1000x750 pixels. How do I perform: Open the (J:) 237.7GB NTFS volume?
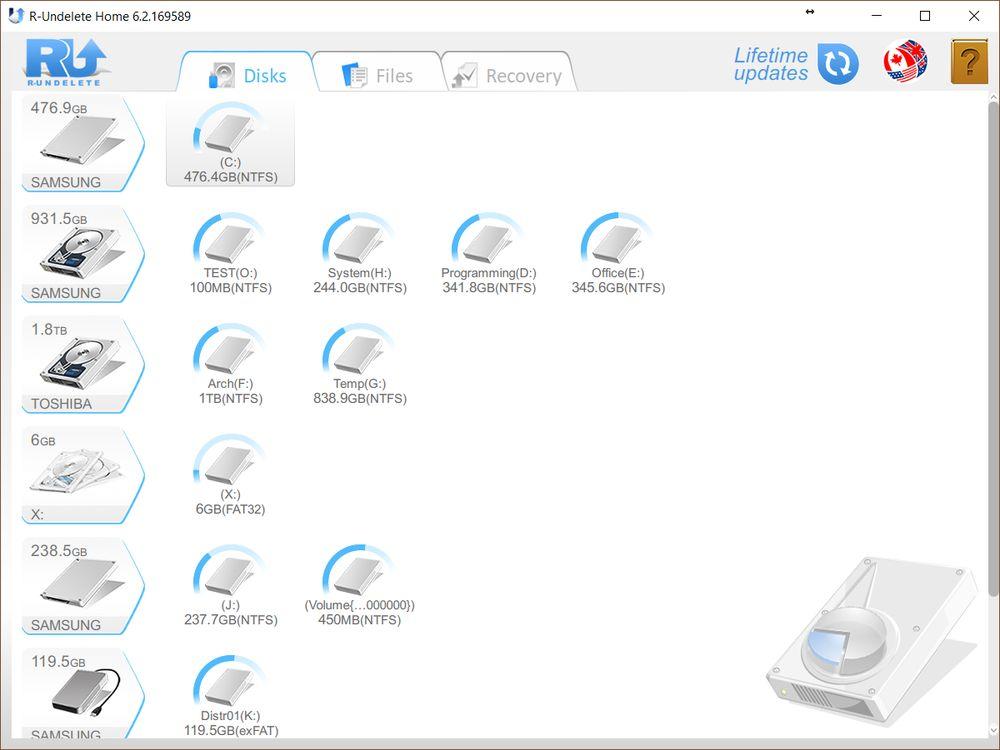[x=230, y=586]
